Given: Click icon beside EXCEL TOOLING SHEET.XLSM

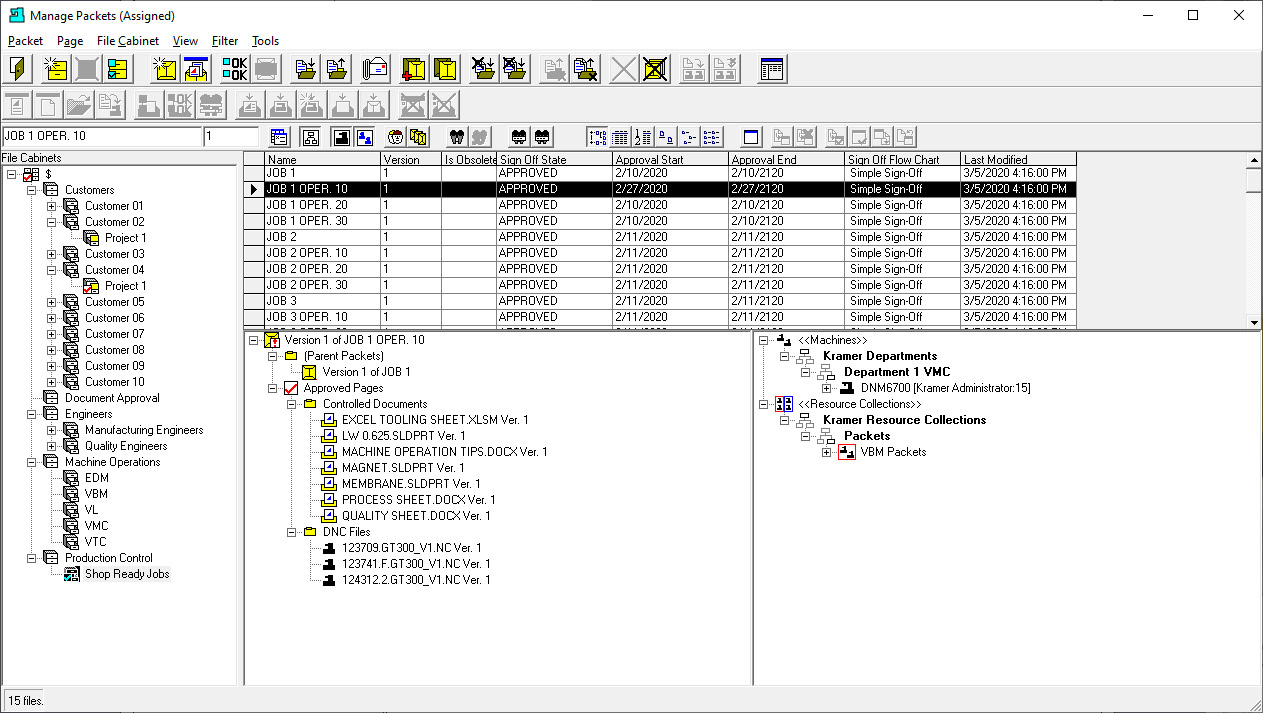Looking at the screenshot, I should pos(330,420).
